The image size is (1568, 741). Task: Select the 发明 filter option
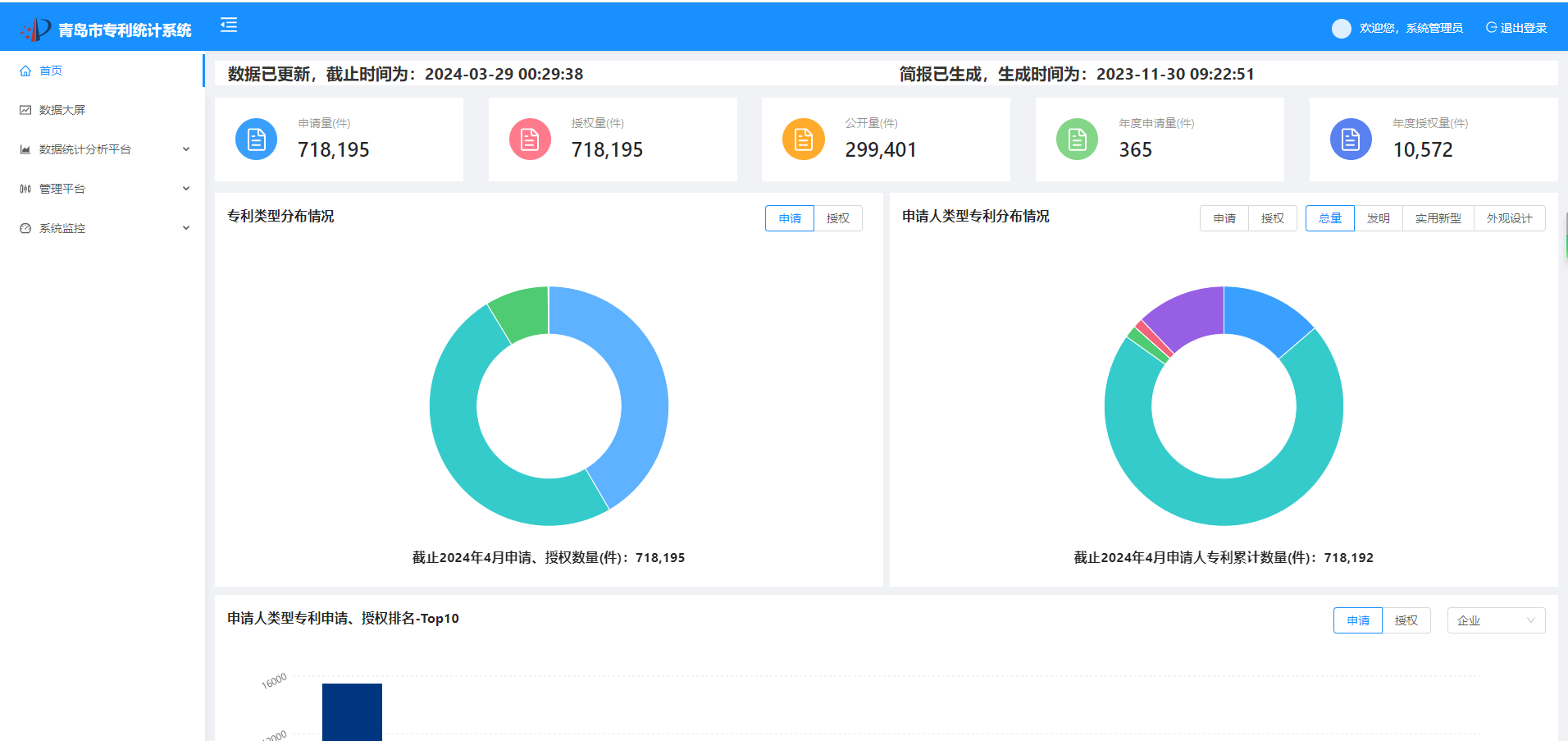[1379, 218]
